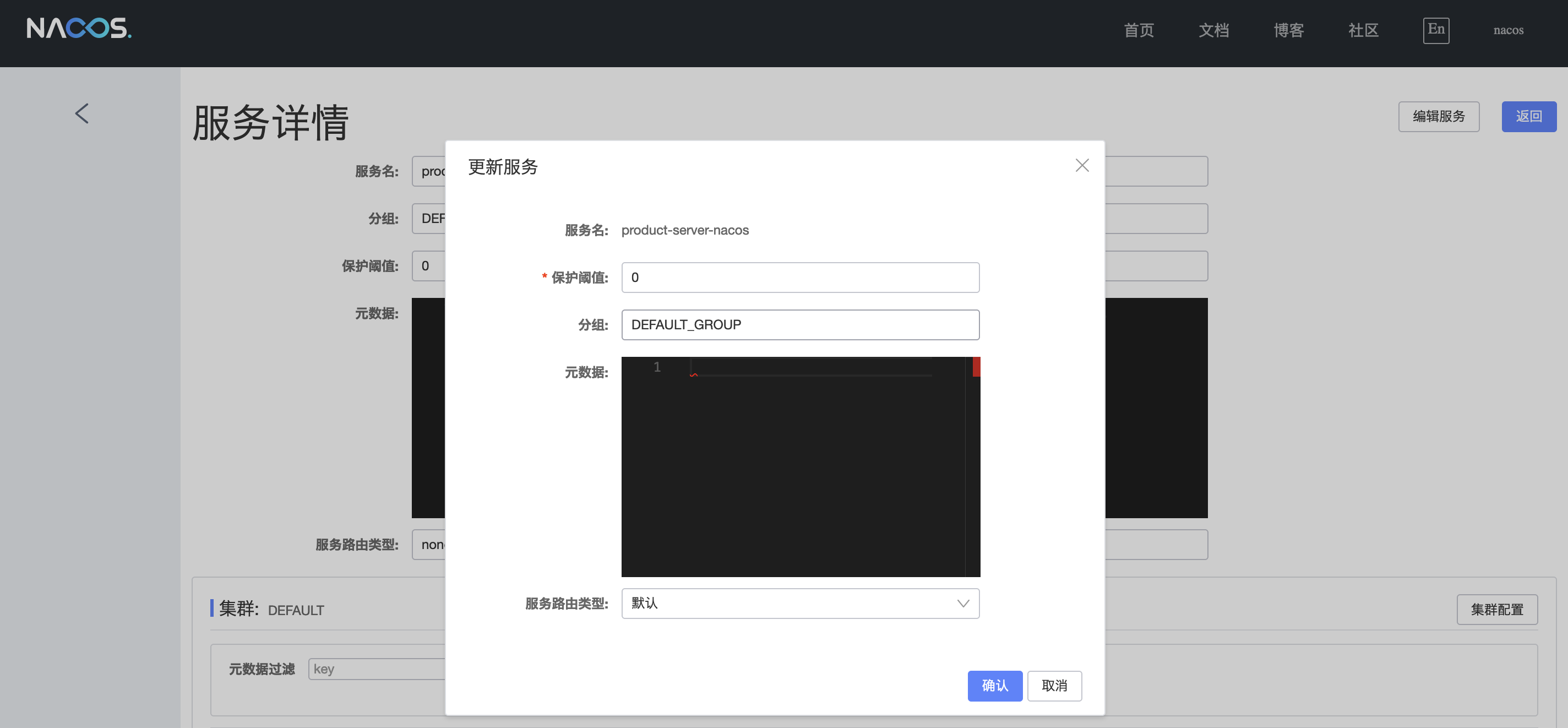Click the 集群配置 button
This screenshot has height=728, width=1568.
1497,609
